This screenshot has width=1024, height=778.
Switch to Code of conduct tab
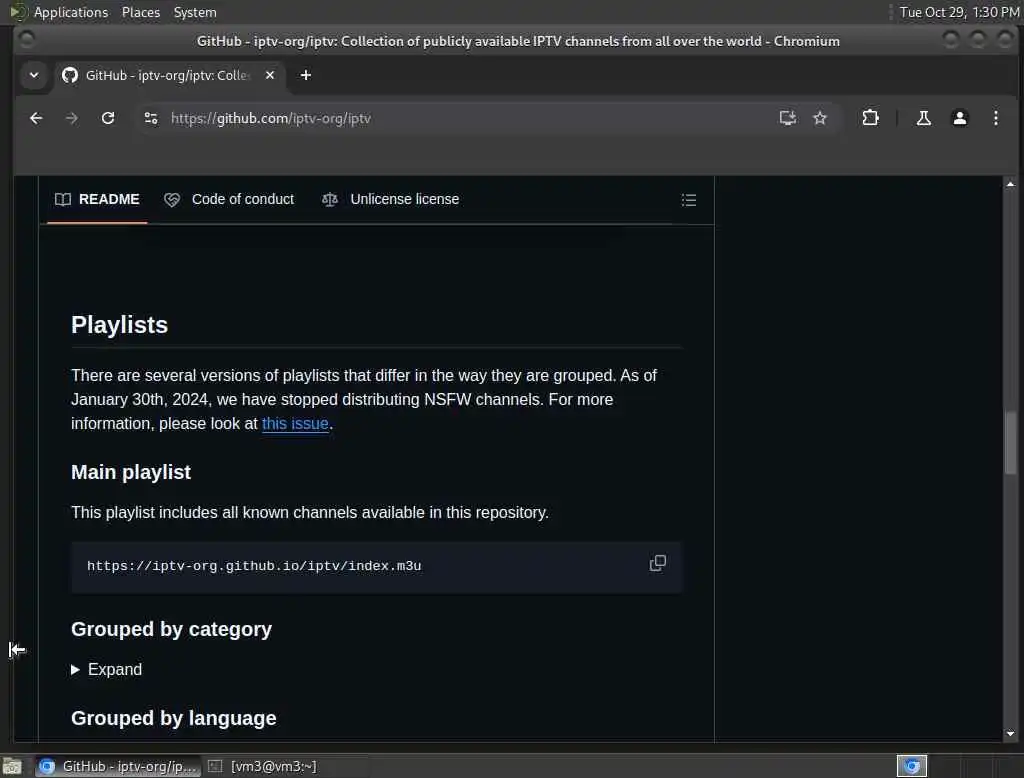coord(229,199)
